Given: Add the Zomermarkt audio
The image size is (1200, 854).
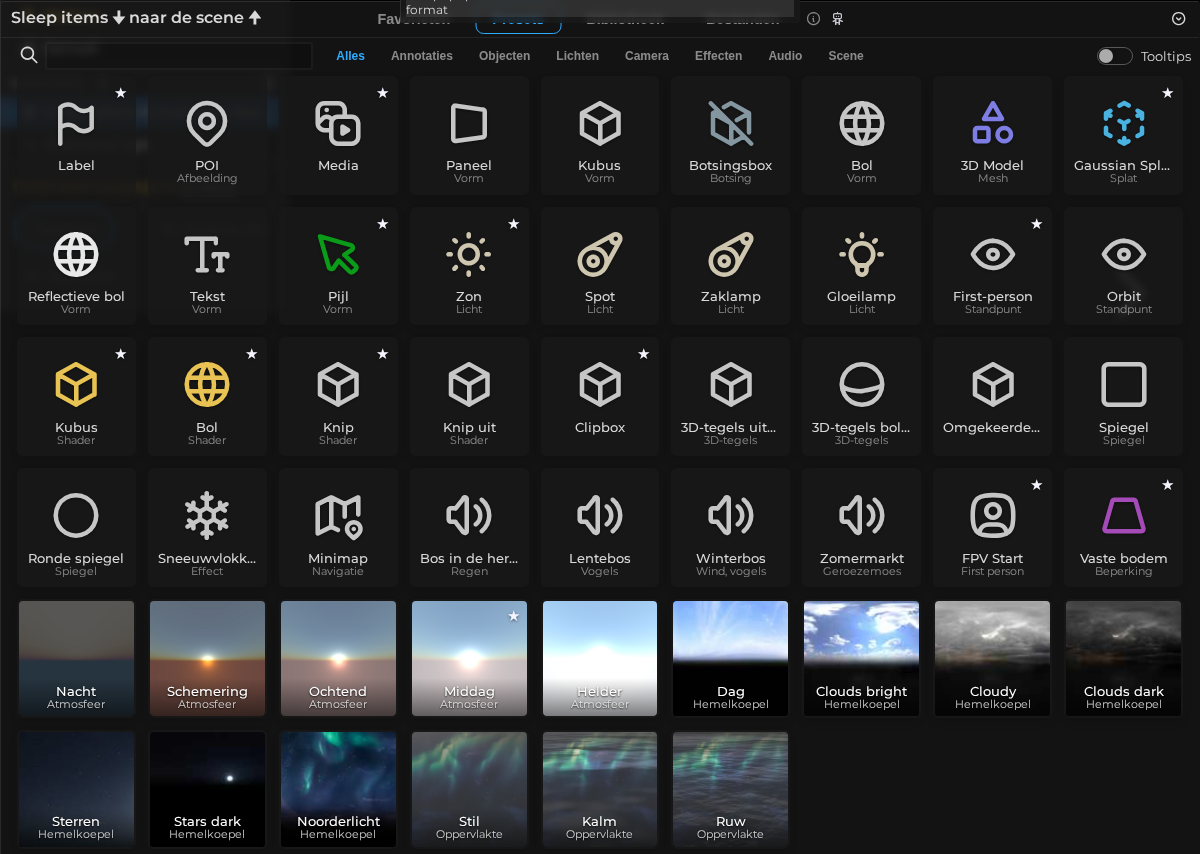Looking at the screenshot, I should 862,527.
